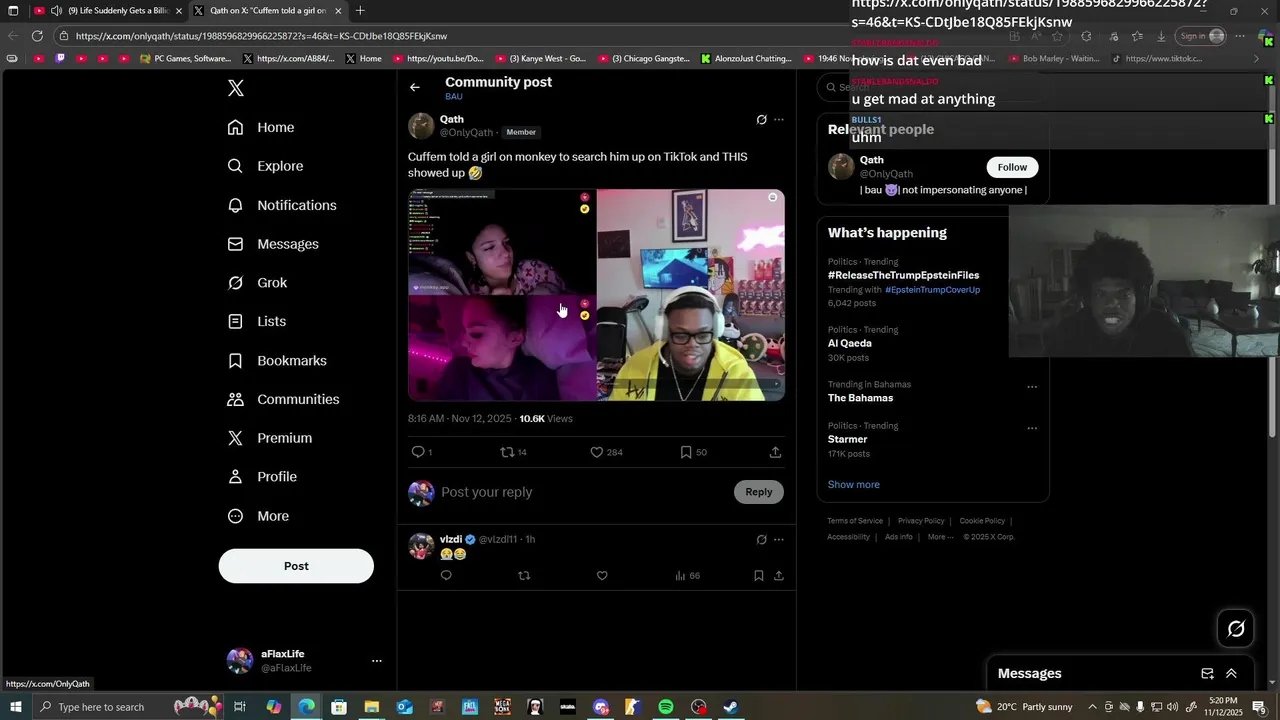This screenshot has height=720, width=1280.
Task: Click vlzdi's avatar in the reply
Action: (x=421, y=546)
